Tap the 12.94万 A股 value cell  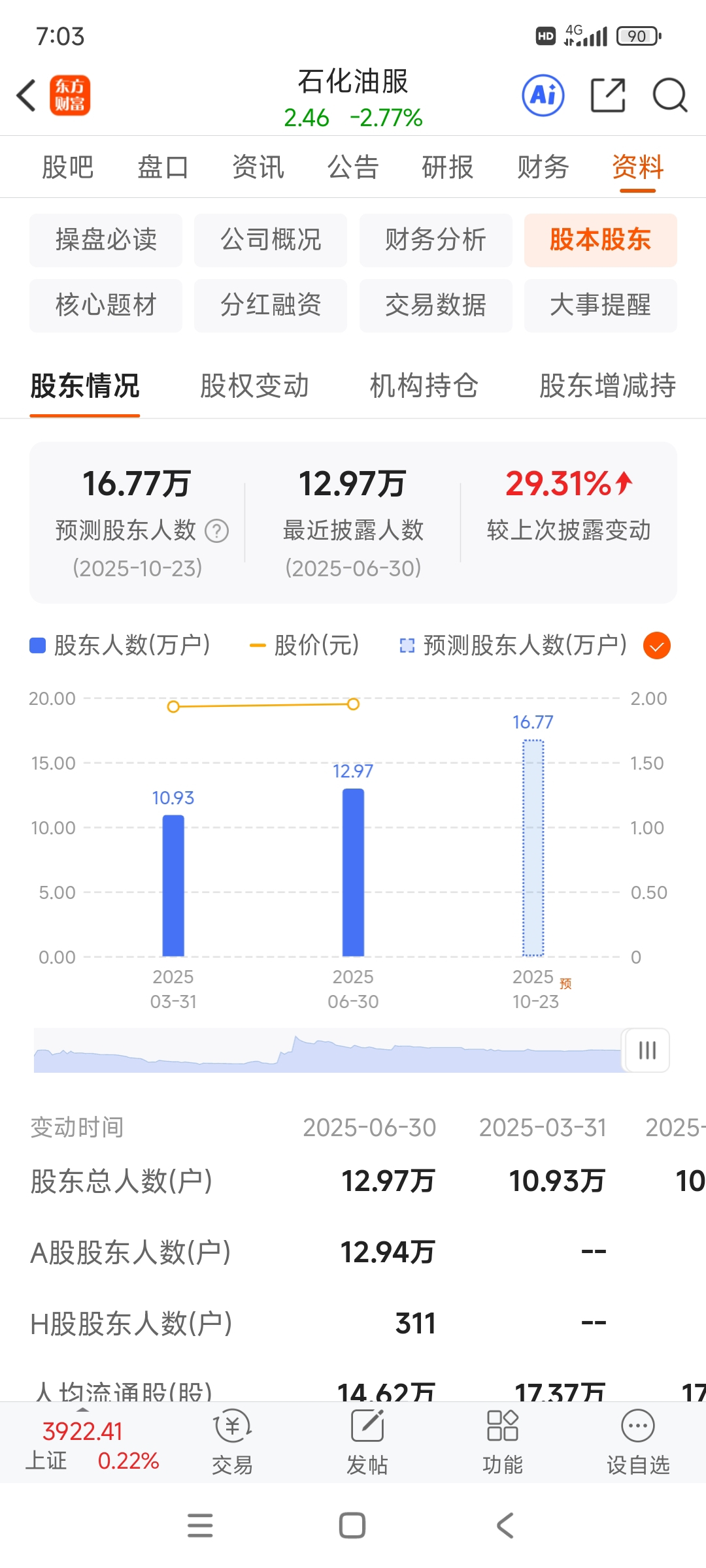[x=388, y=1252]
